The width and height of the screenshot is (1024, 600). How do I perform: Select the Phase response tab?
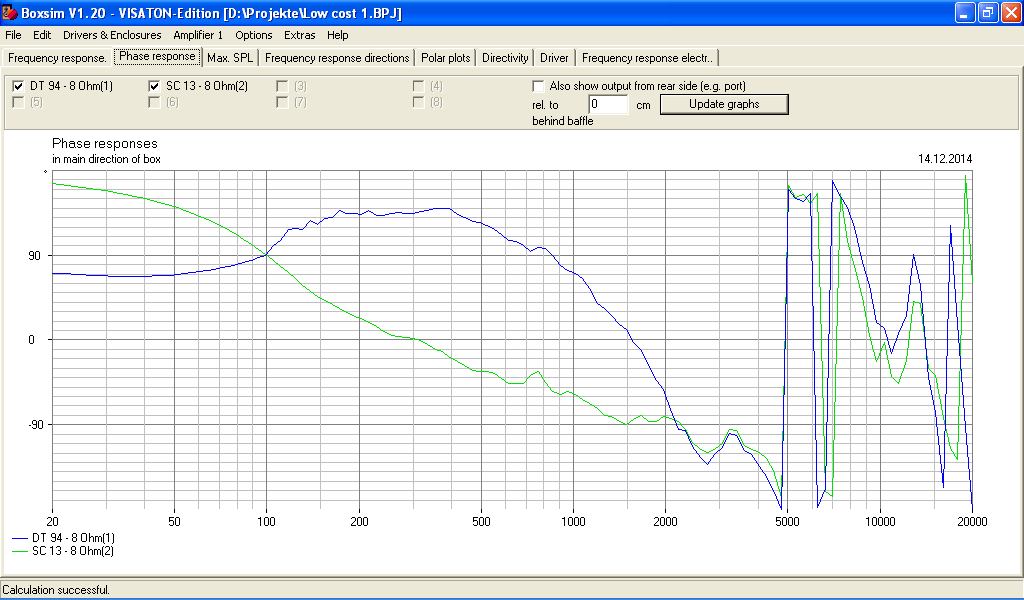pyautogui.click(x=157, y=57)
